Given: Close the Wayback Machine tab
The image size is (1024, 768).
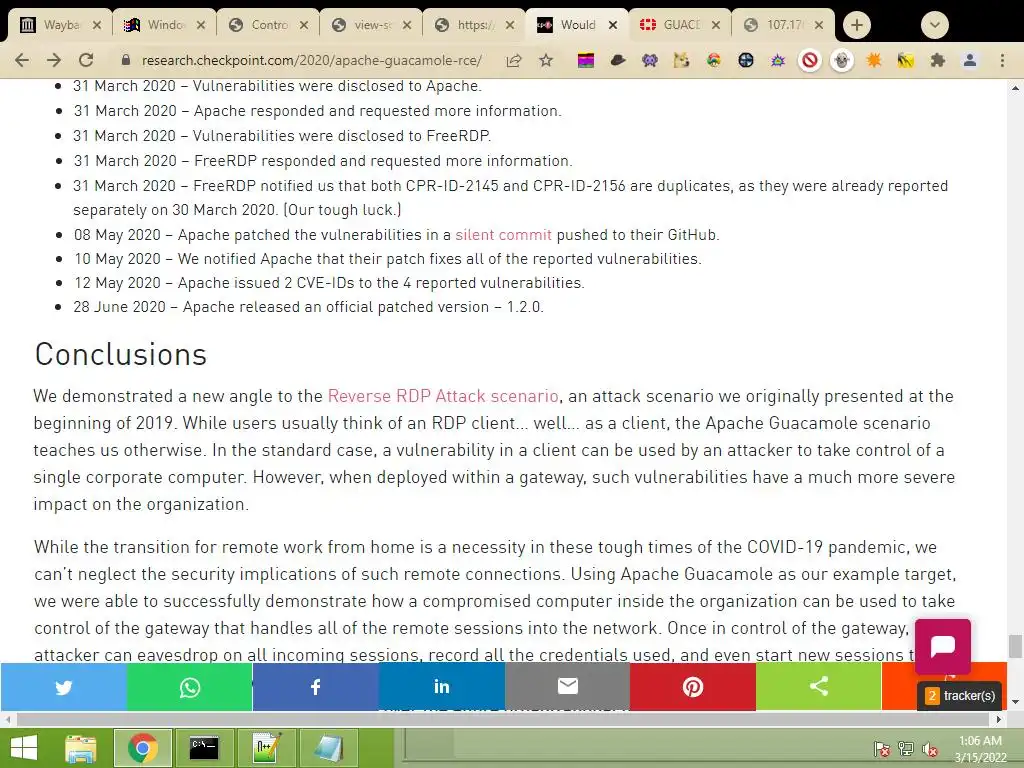Looking at the screenshot, I should click(x=97, y=25).
